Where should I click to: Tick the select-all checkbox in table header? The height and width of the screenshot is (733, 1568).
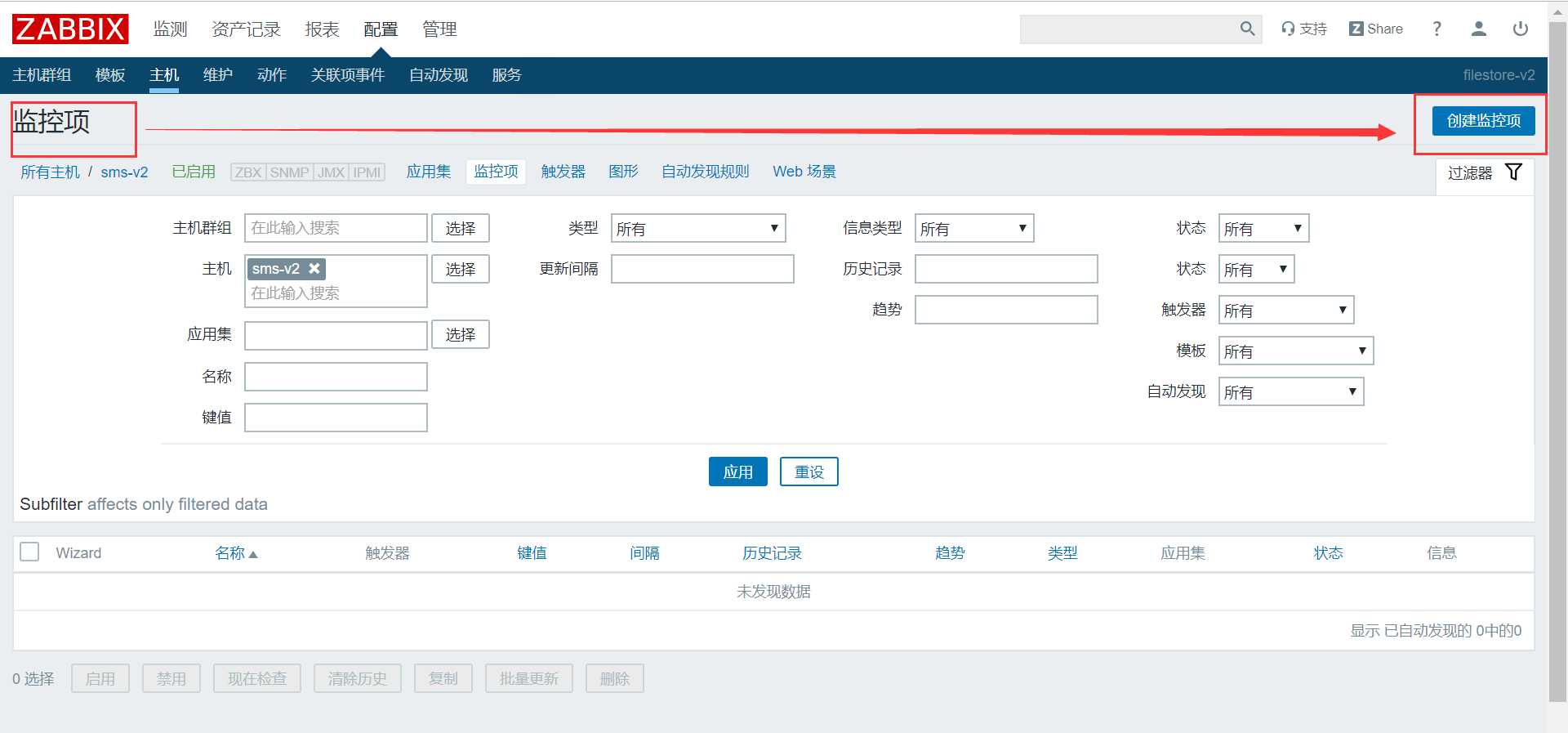pos(29,552)
